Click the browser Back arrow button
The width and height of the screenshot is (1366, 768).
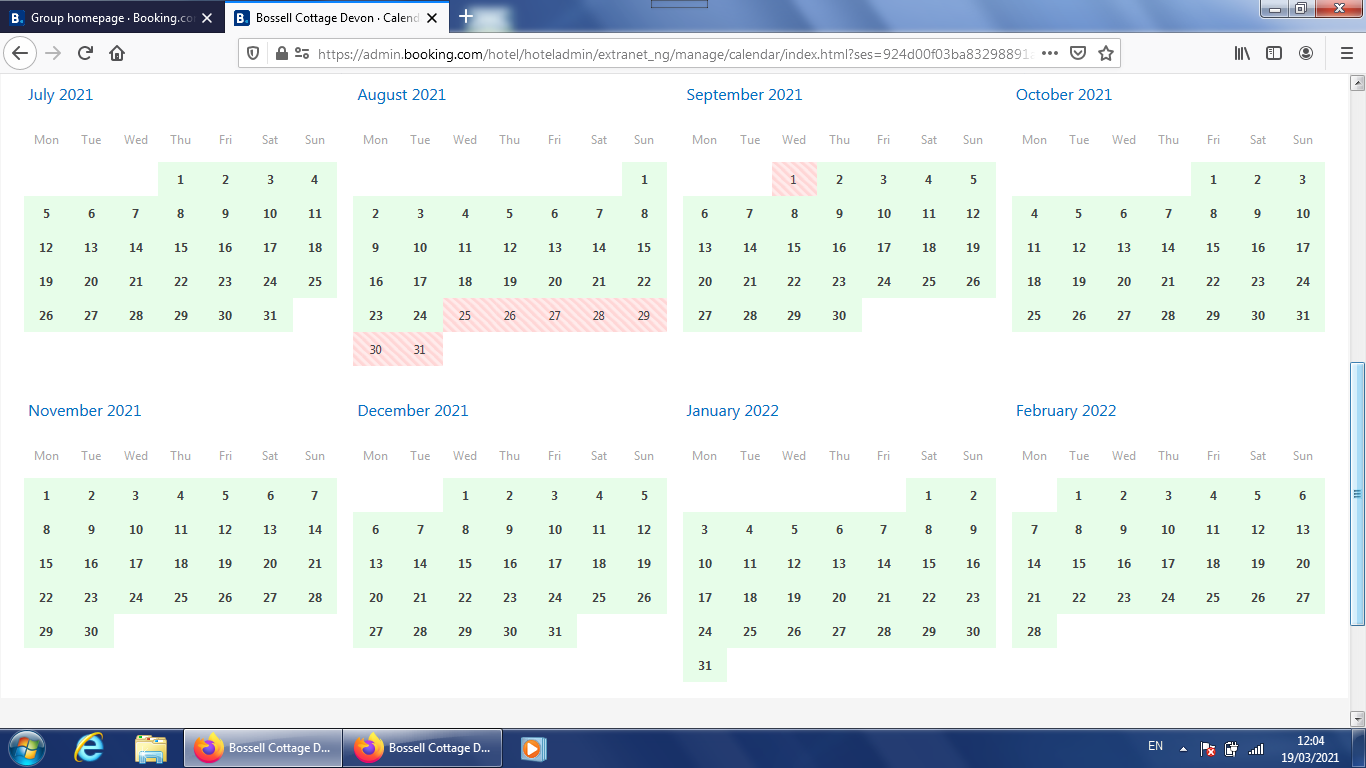pyautogui.click(x=20, y=53)
